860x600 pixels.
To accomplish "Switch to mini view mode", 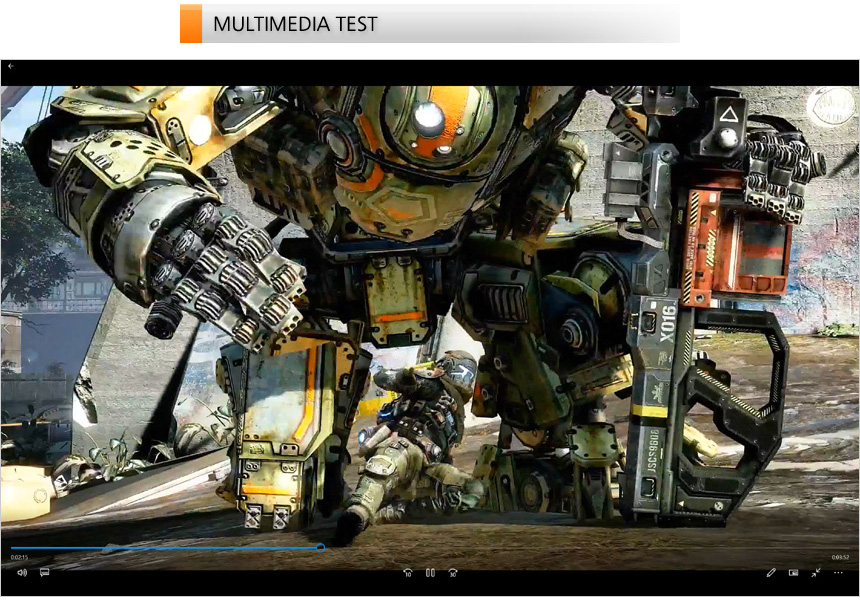I will point(793,573).
